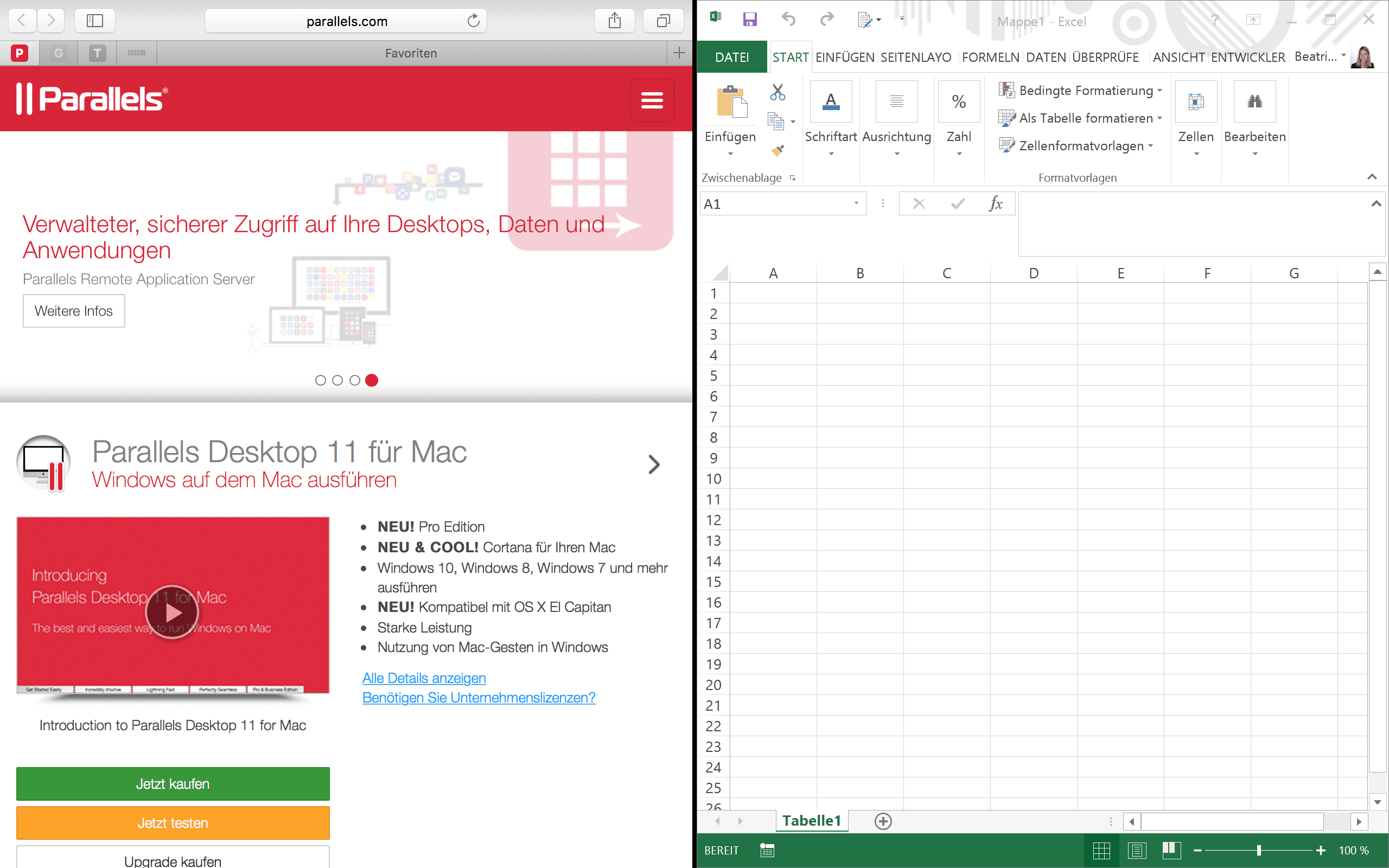
Task: Open the Safari share sheet
Action: click(x=615, y=21)
